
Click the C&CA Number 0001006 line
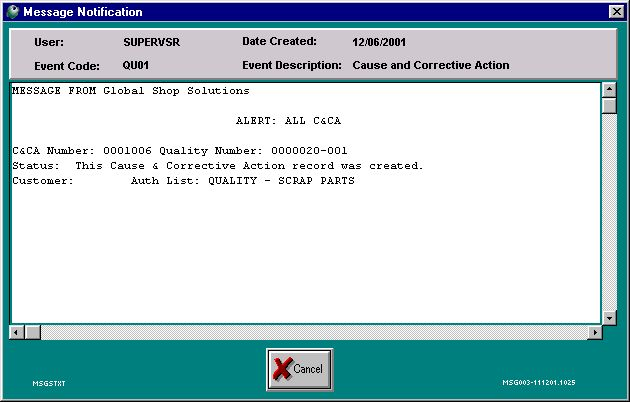(180, 151)
